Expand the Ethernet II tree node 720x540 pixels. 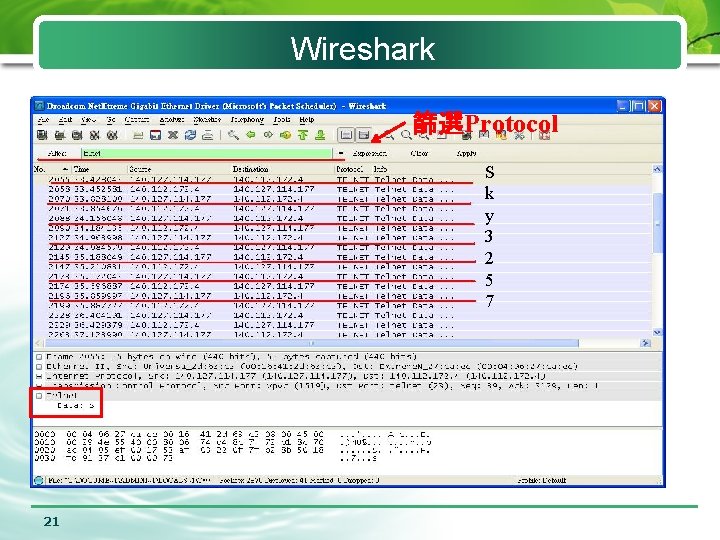39,366
